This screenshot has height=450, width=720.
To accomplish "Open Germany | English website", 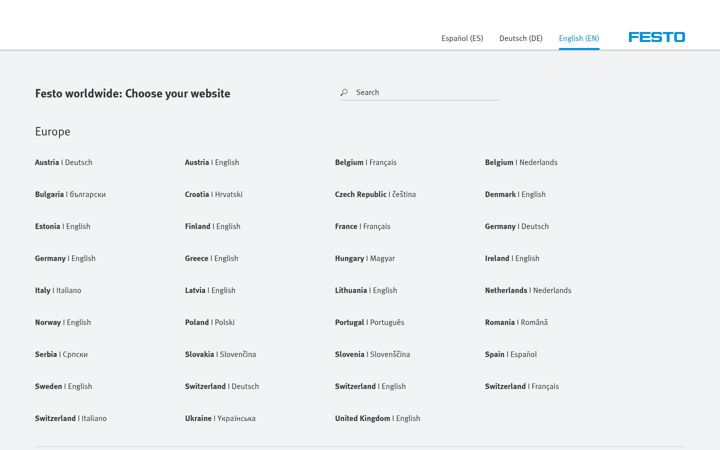I will pos(65,258).
